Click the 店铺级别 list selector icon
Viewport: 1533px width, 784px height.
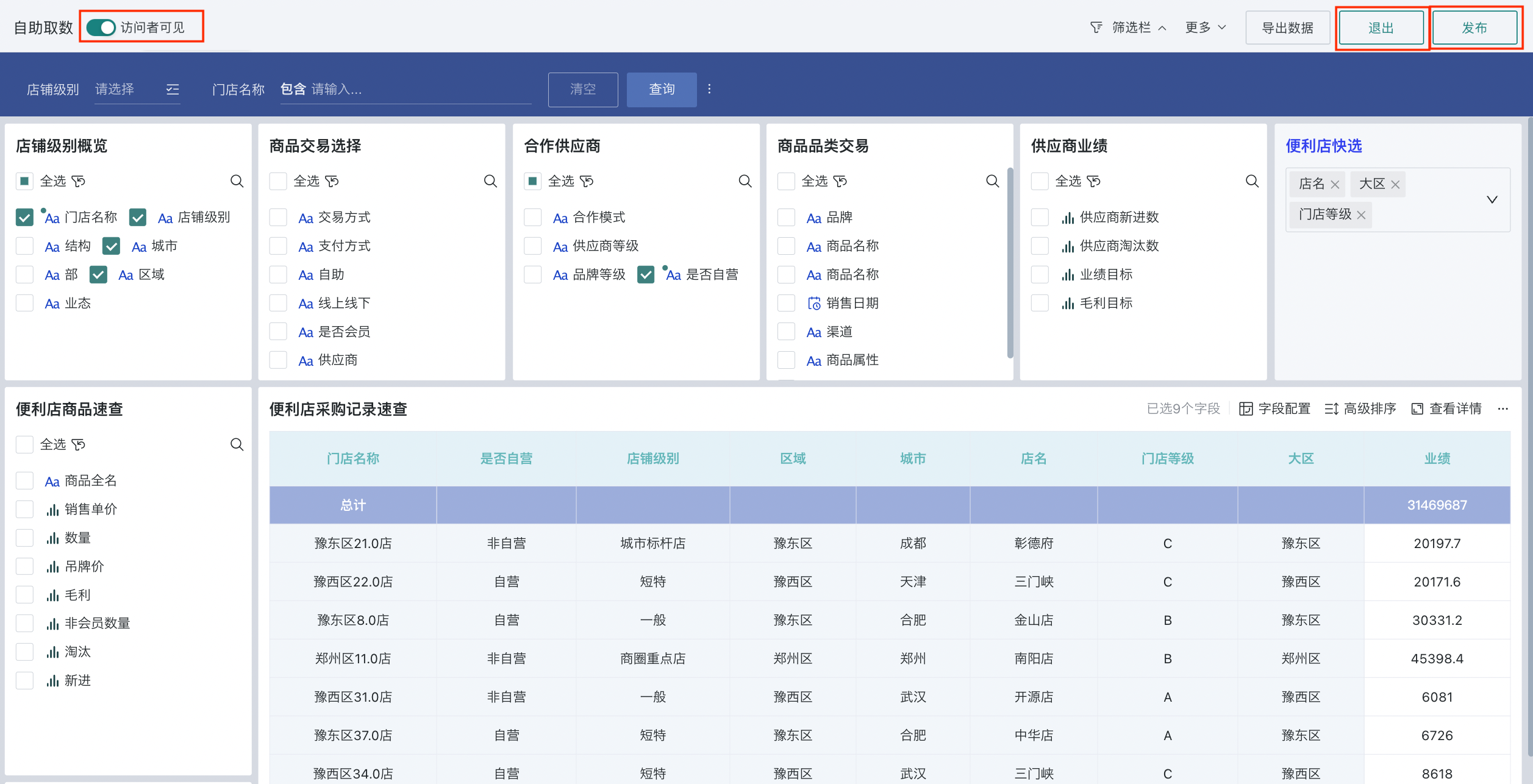tap(173, 90)
